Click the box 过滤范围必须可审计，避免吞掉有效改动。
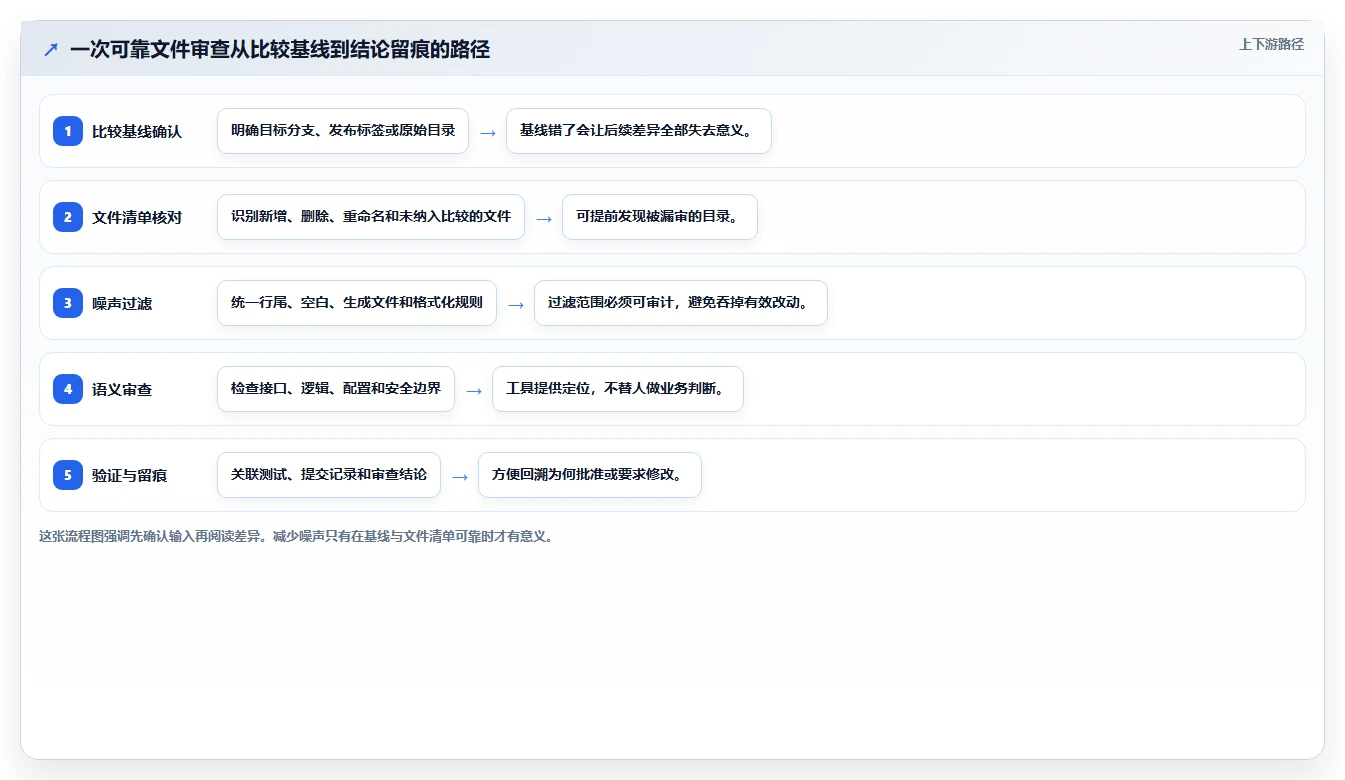1345x780 pixels. [x=681, y=303]
